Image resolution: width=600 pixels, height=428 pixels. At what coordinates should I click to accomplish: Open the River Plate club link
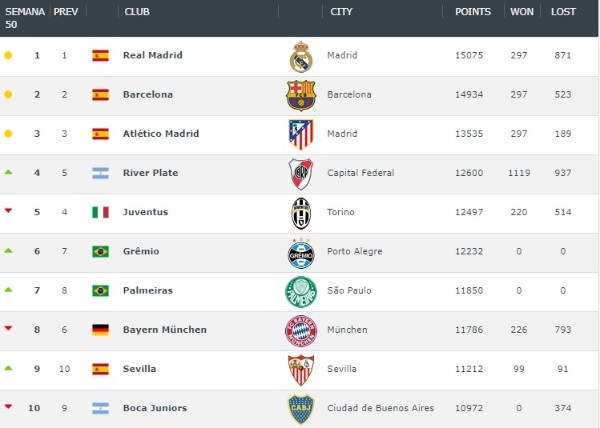coord(150,173)
